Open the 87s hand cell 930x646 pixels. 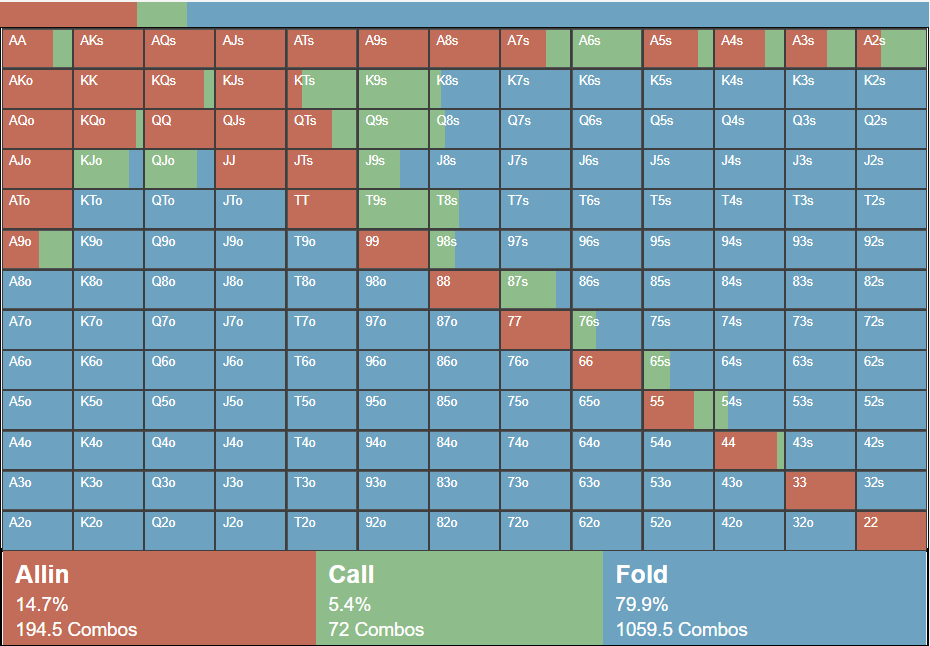(535, 290)
